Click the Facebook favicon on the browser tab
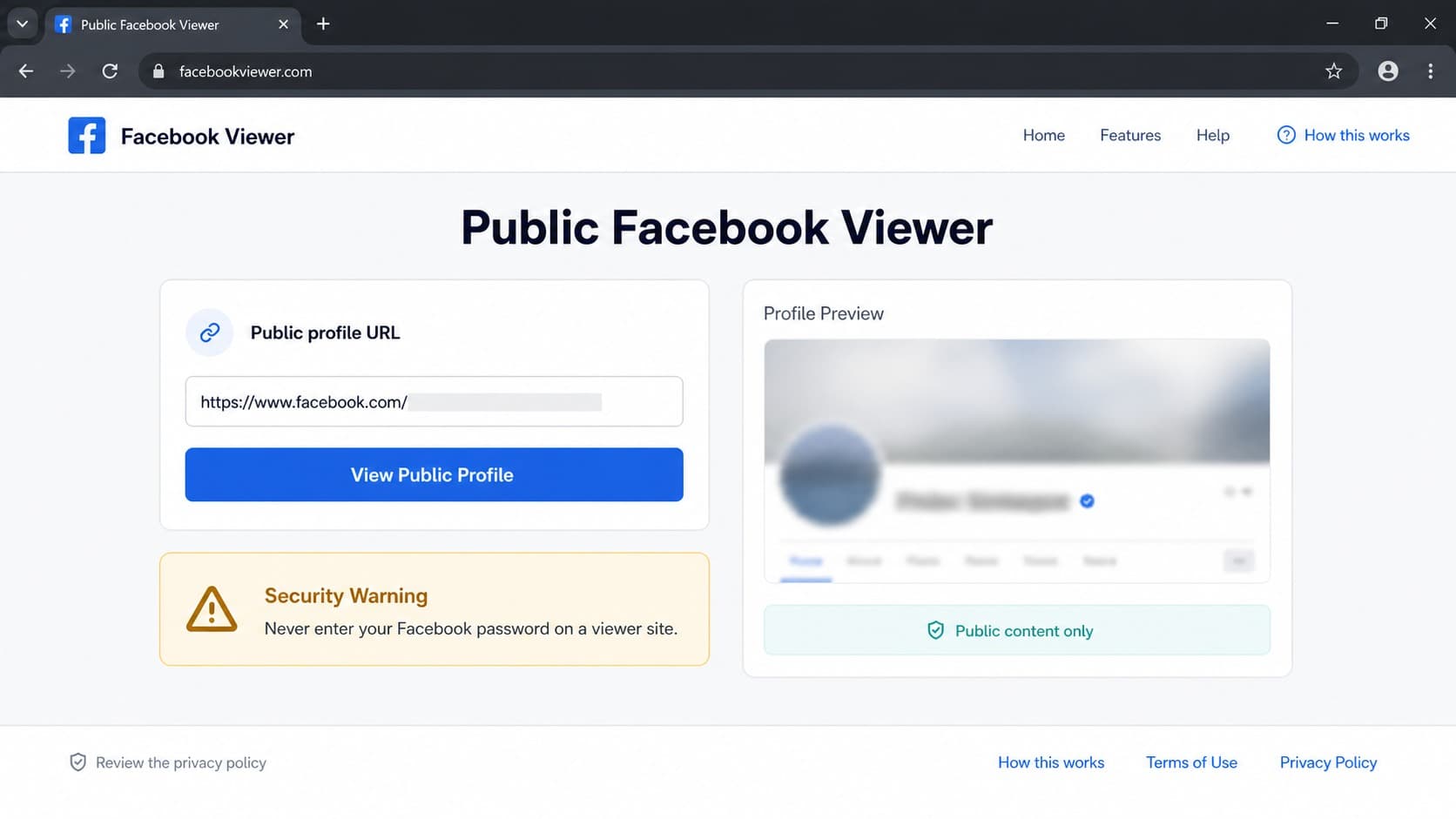This screenshot has height=819, width=1456. pyautogui.click(x=63, y=24)
